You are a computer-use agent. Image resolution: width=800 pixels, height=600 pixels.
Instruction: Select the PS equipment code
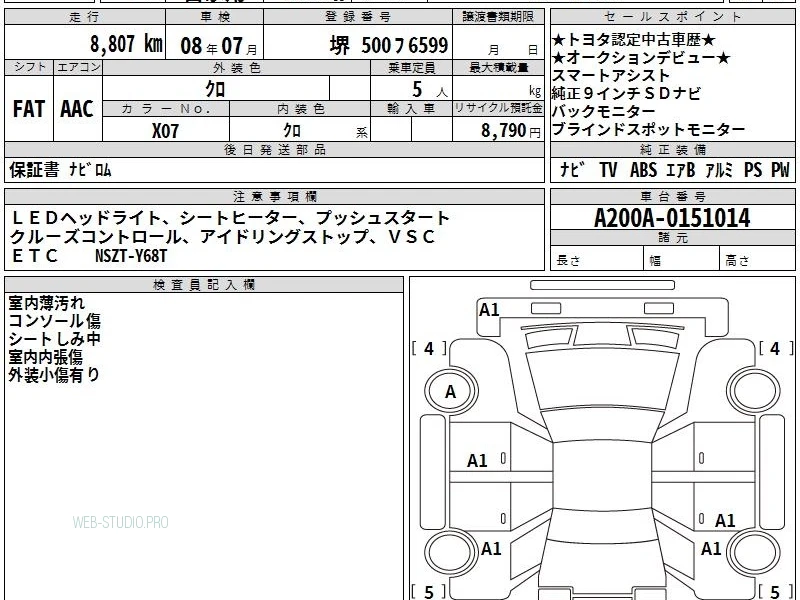[x=753, y=169]
